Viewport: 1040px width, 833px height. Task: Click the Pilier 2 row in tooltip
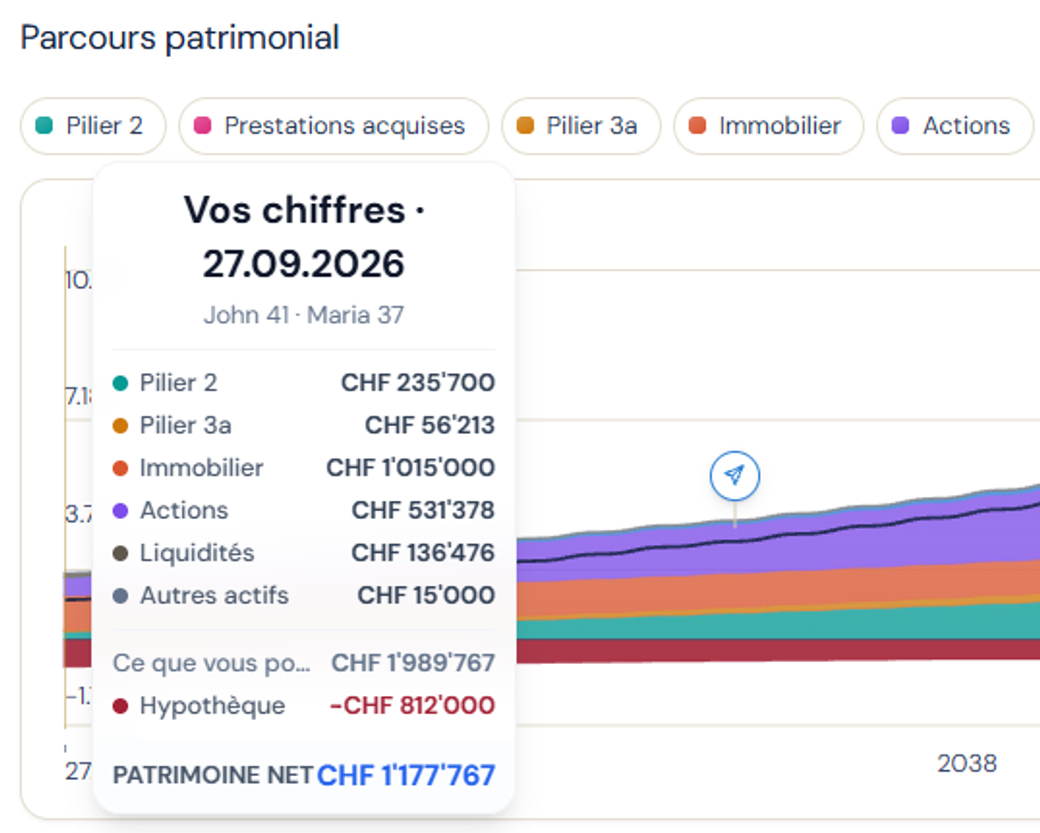click(304, 383)
